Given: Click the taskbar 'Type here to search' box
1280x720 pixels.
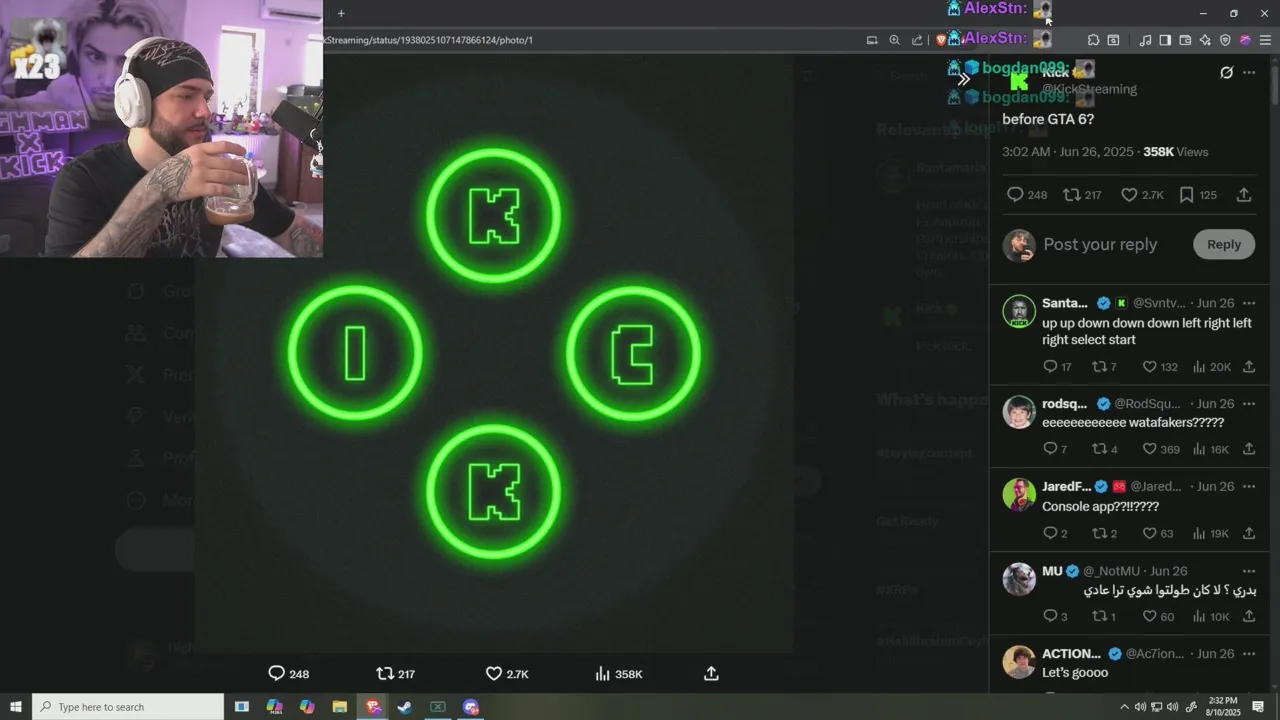Looking at the screenshot, I should [x=128, y=707].
